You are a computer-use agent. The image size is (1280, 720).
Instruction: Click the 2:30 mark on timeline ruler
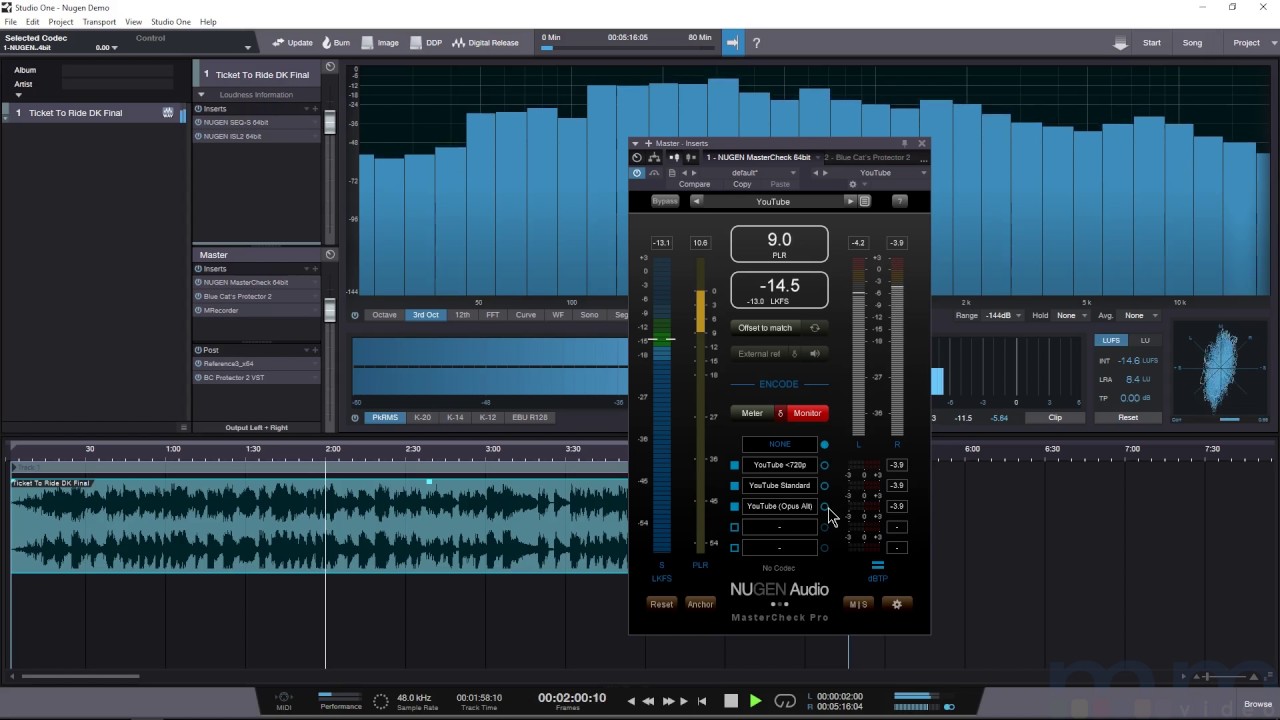(x=413, y=449)
